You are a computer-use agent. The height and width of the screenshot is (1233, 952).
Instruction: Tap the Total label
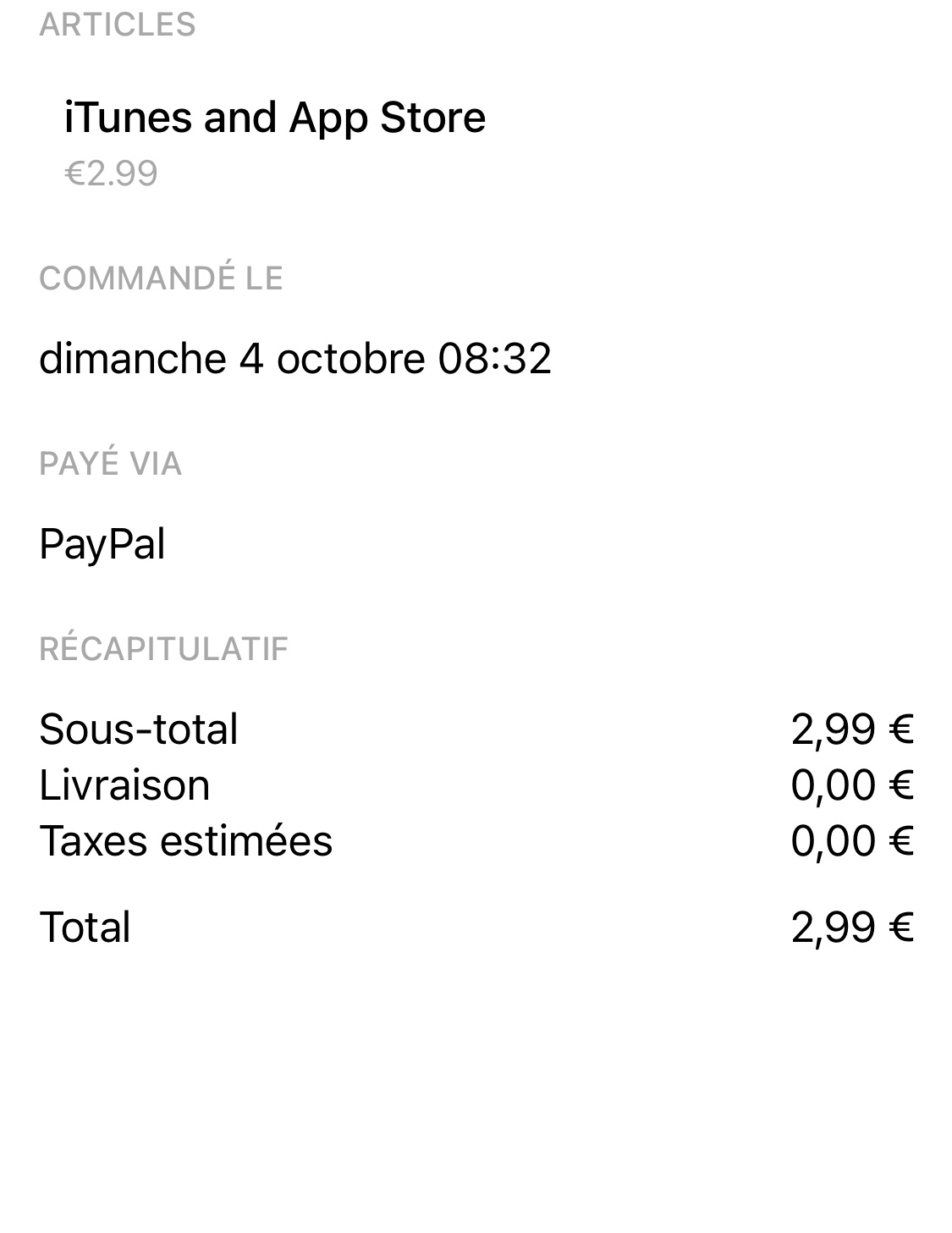pyautogui.click(x=85, y=927)
